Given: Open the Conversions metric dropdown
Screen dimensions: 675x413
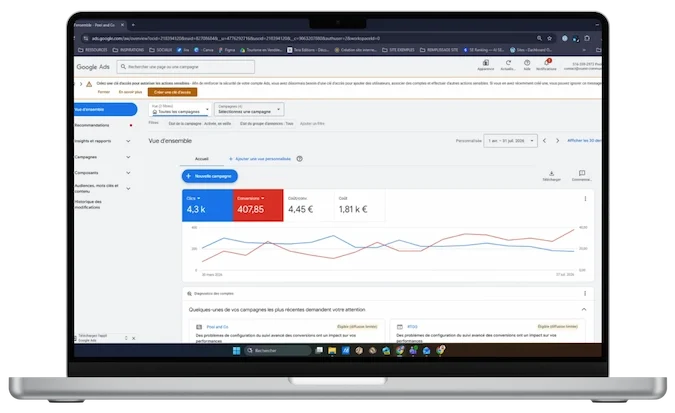Looking at the screenshot, I should click(251, 199).
